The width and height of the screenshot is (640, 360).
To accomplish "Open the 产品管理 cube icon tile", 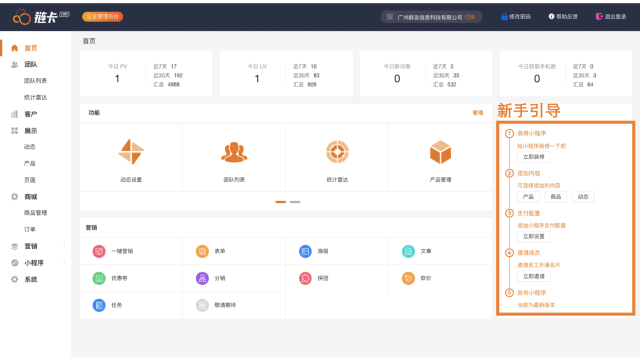I will (x=440, y=152).
